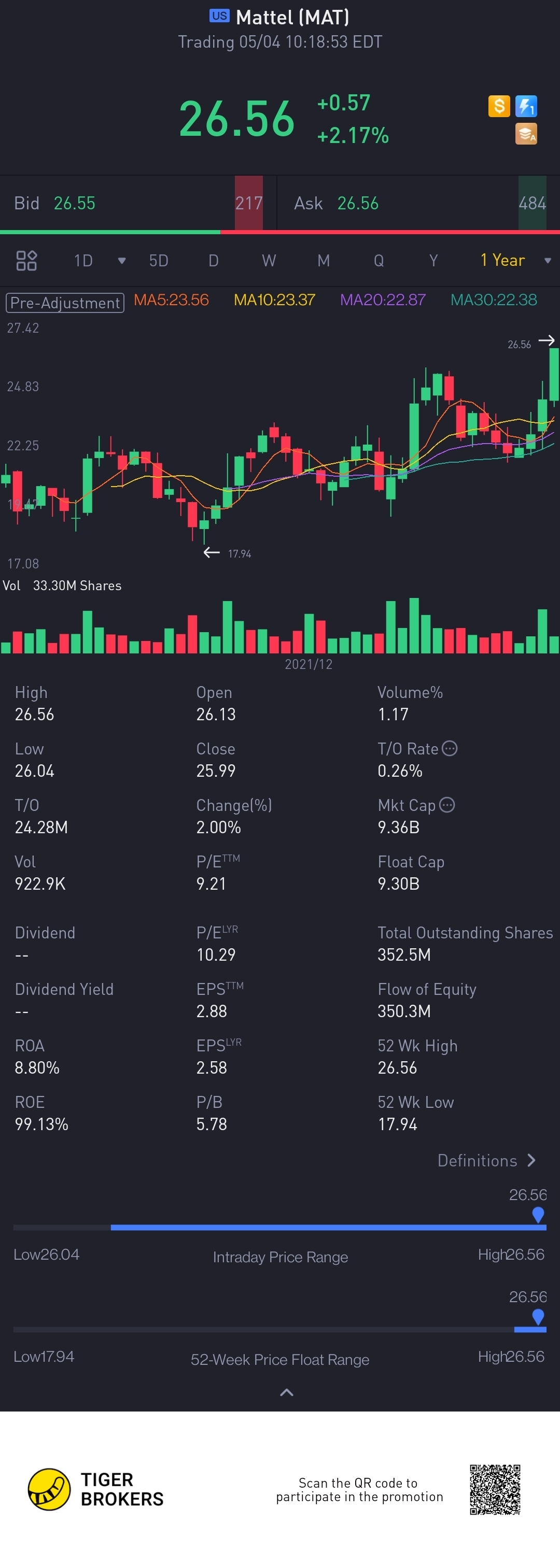
Task: Tap the Mkt Cap info icon
Action: click(x=446, y=805)
